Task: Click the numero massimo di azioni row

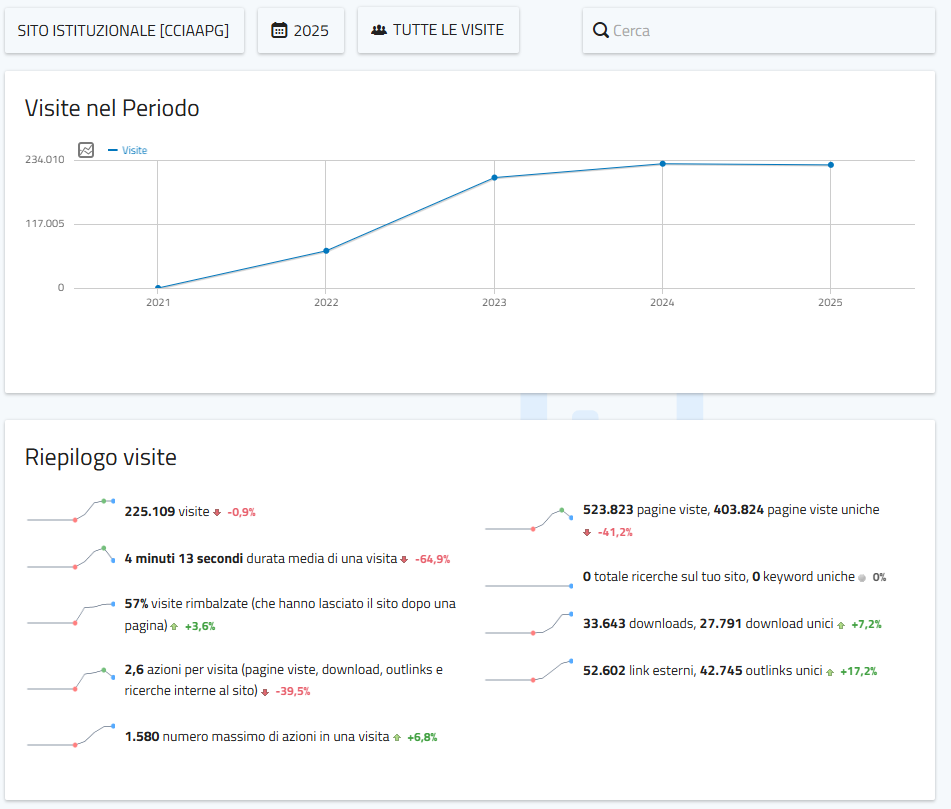Action: click(256, 737)
